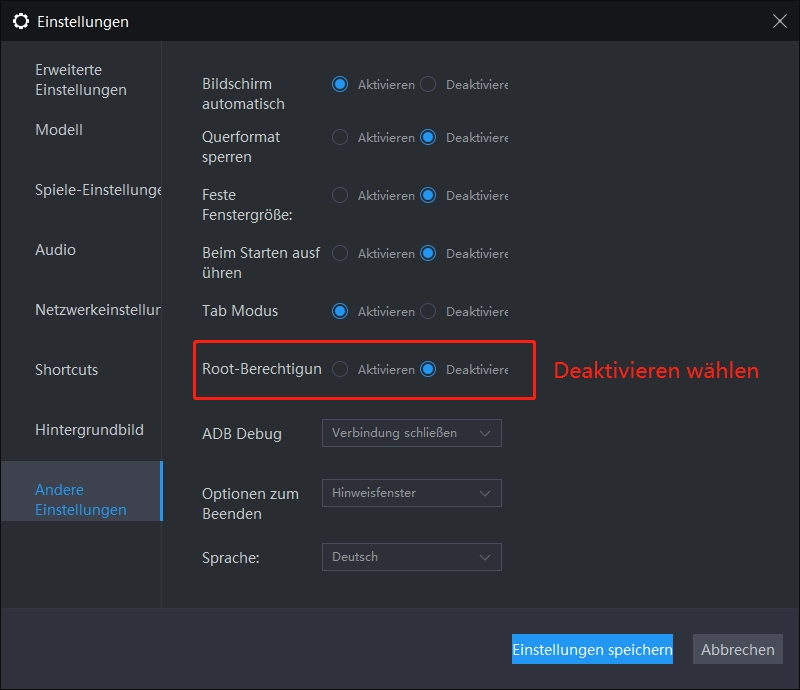Open the ADB Debug dropdown
The image size is (800, 690).
click(x=412, y=433)
